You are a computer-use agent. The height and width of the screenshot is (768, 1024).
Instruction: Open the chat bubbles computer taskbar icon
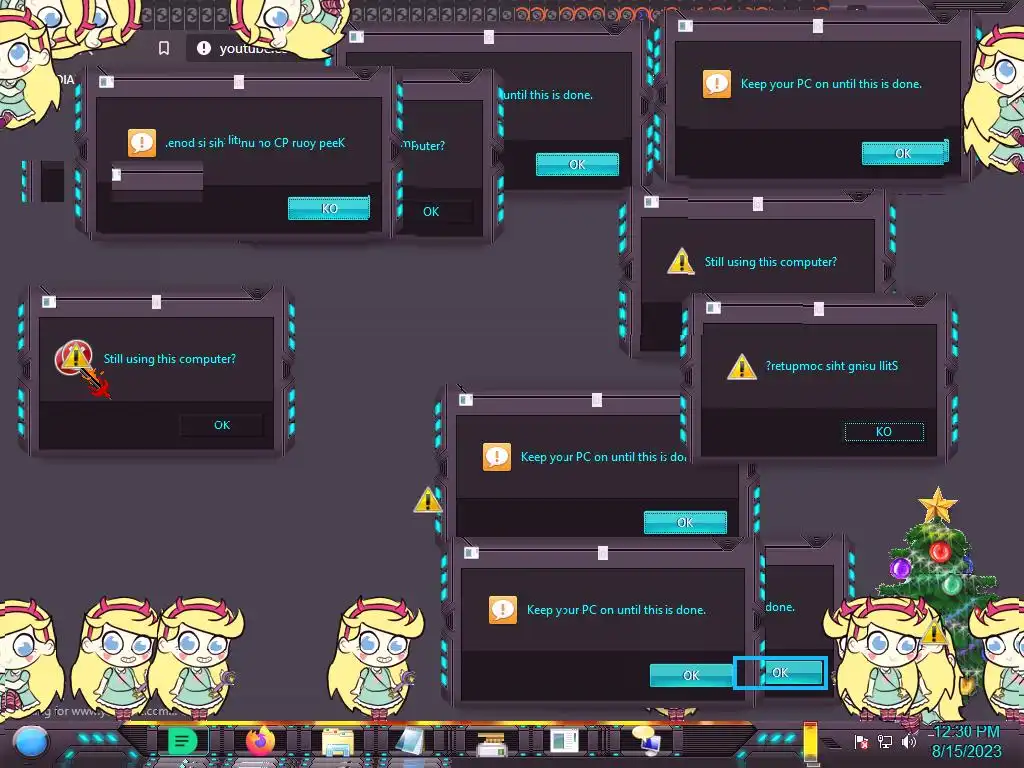point(647,741)
